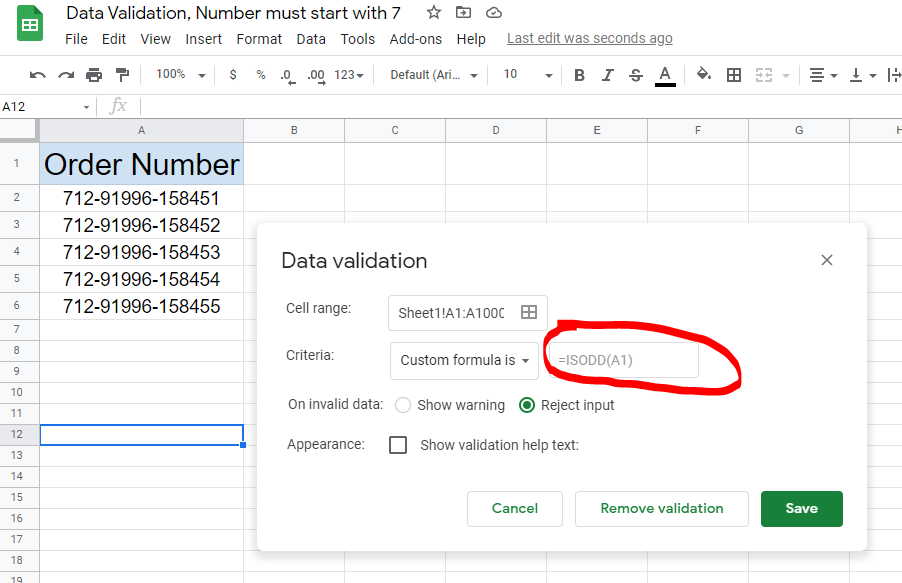Open the Custom formula is dropdown
The height and width of the screenshot is (583, 902).
tap(464, 360)
